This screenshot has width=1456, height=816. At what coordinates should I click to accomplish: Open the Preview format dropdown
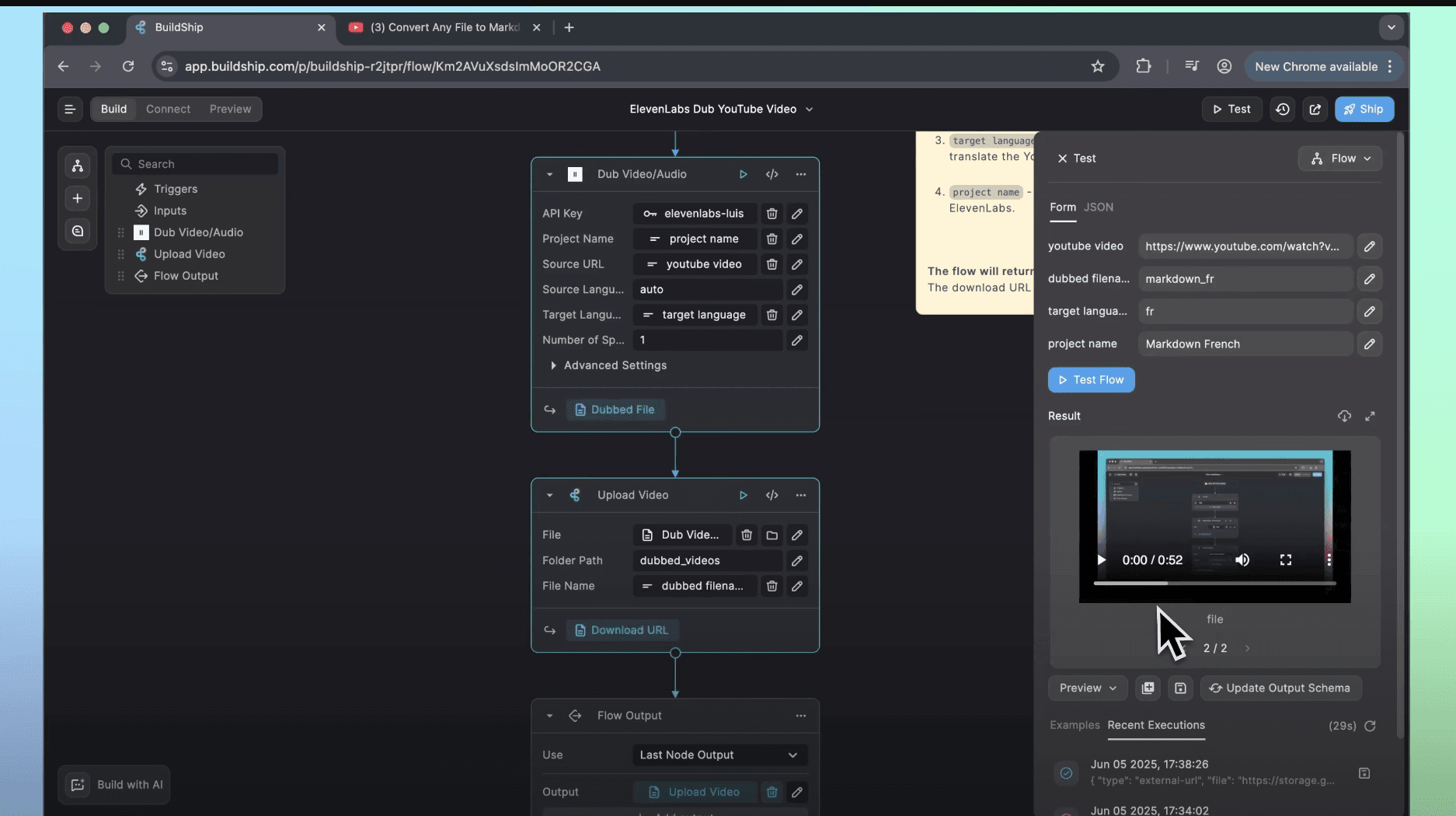(x=1088, y=688)
